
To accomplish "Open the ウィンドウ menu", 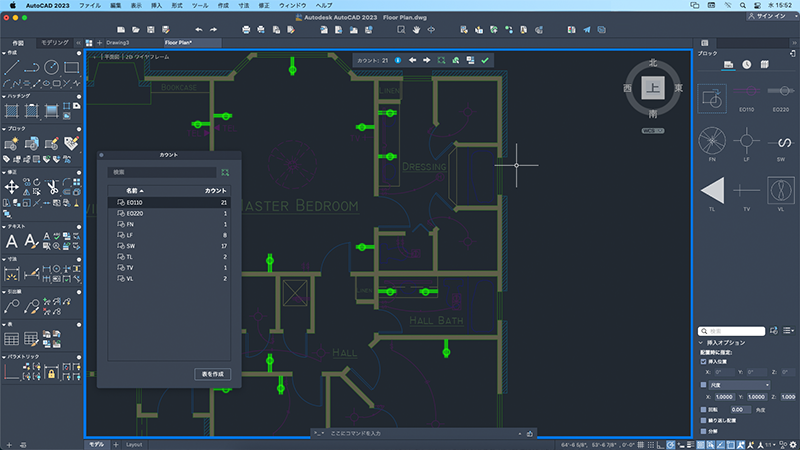I will point(292,5).
